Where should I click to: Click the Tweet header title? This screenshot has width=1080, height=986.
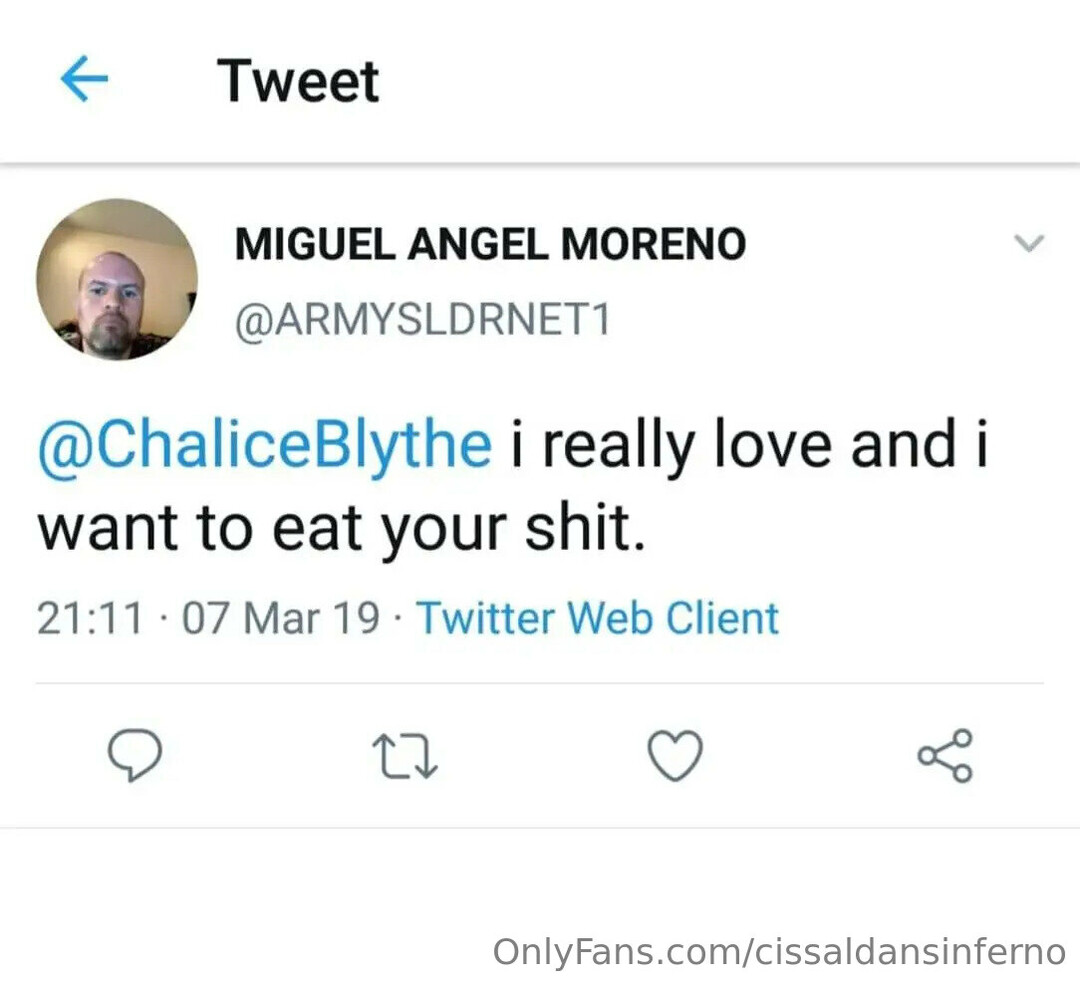tap(298, 81)
